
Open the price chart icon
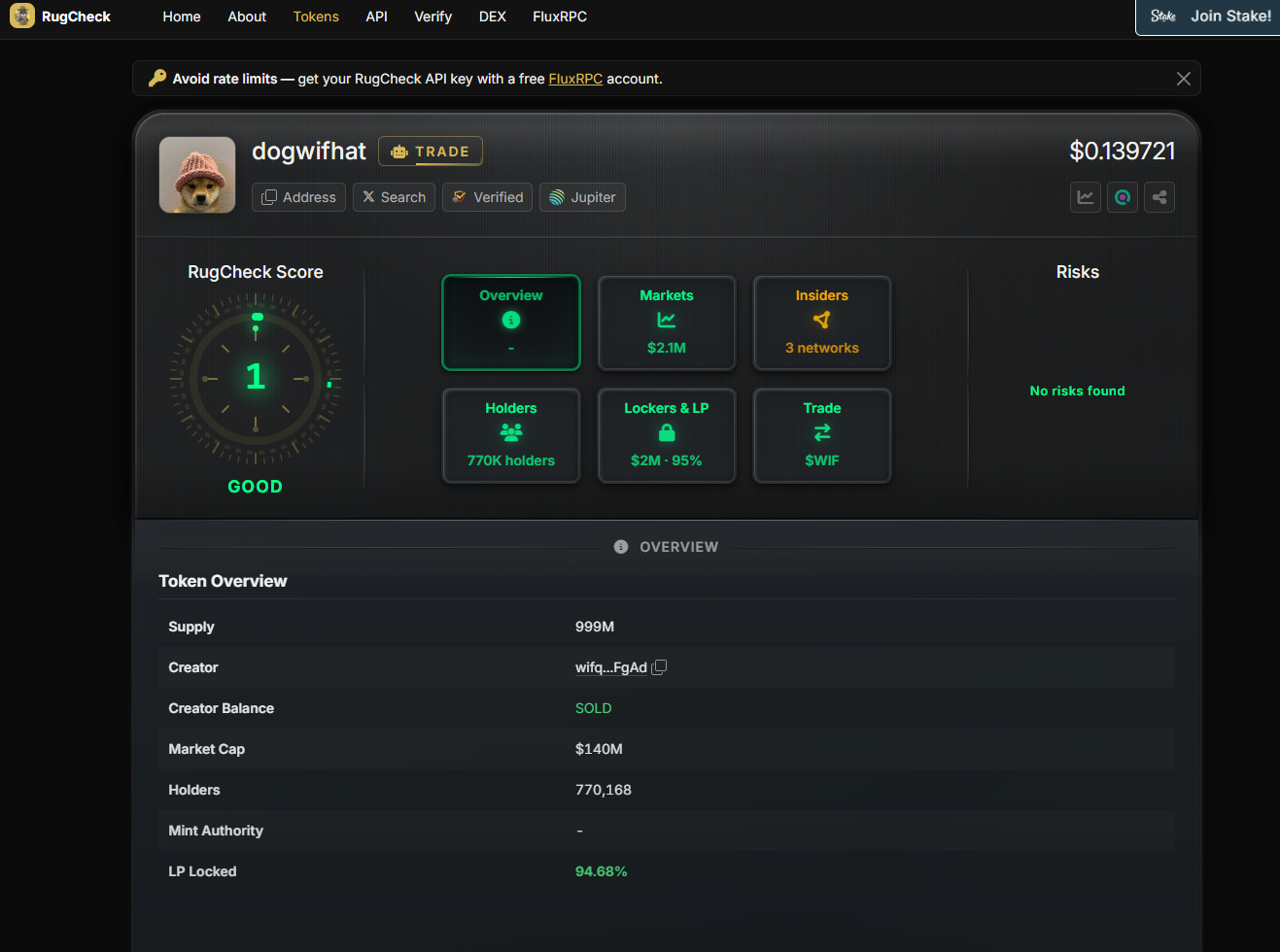[1086, 197]
